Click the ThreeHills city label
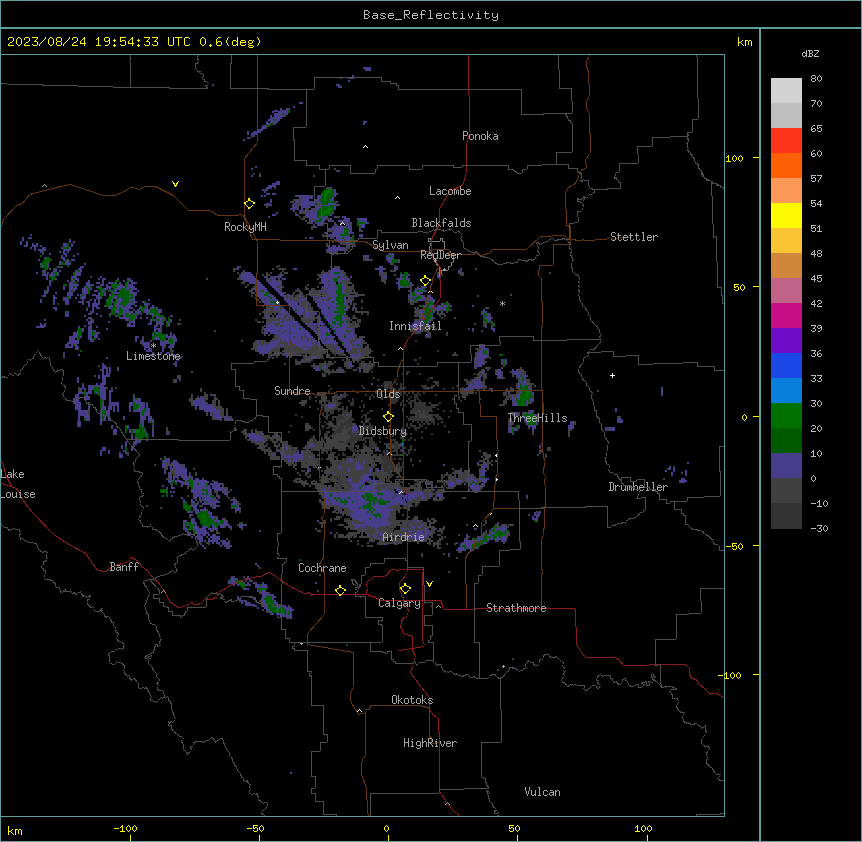The height and width of the screenshot is (842, 862). 537,418
